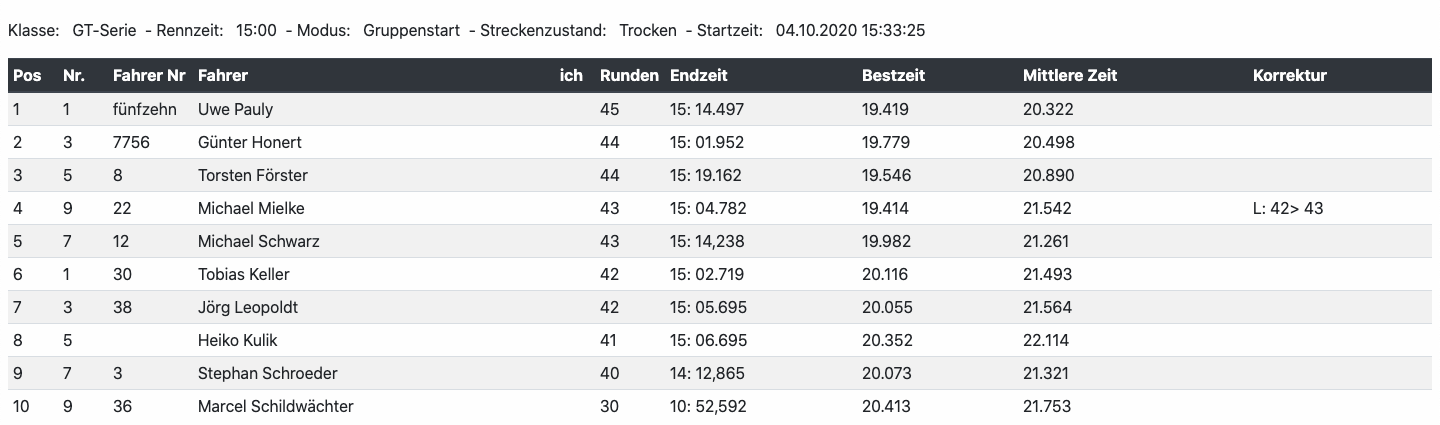Select Heiko Kulik in the table
This screenshot has height=425, width=1440.
tap(238, 340)
